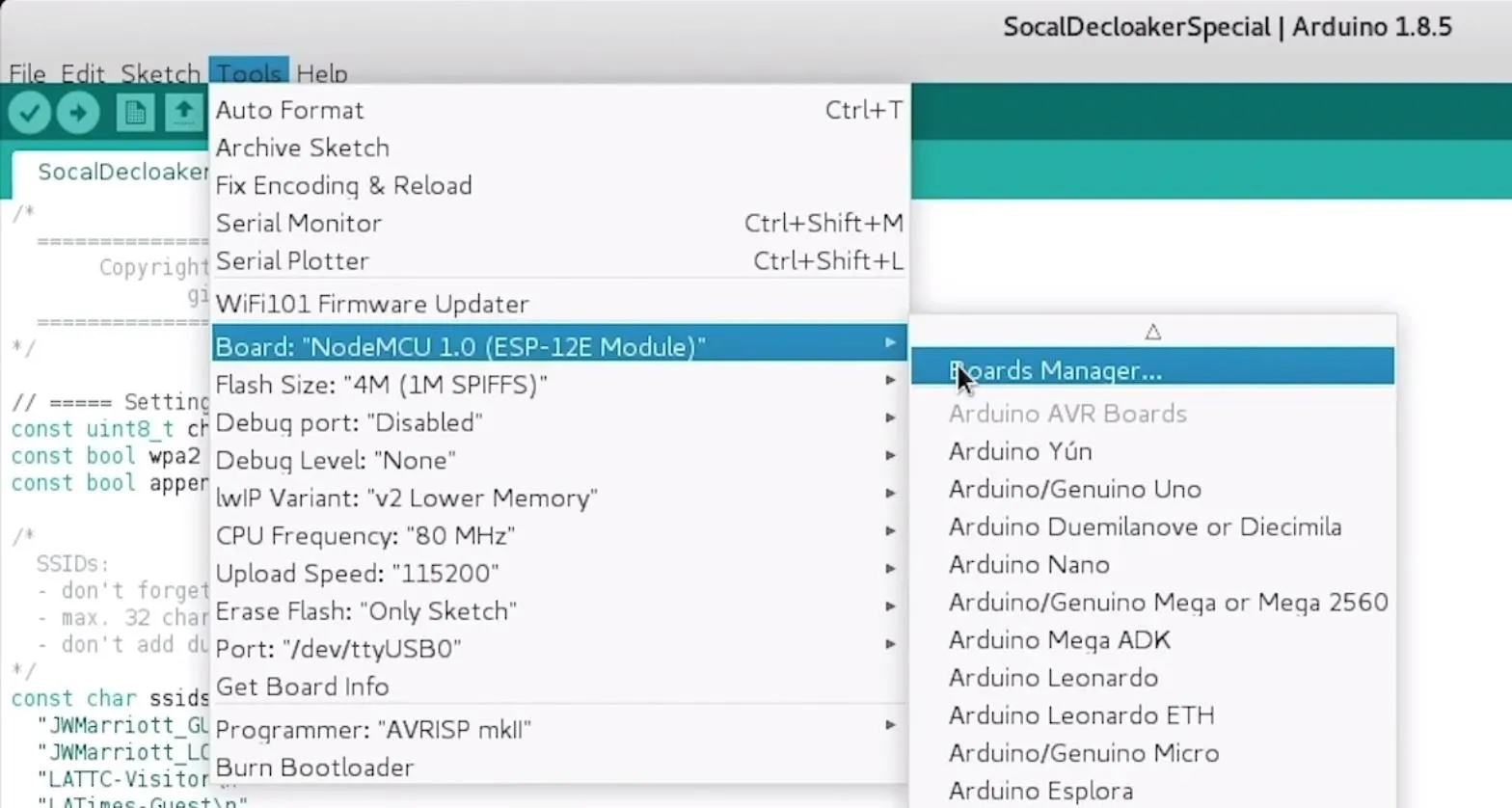Open the File menu
The width and height of the screenshot is (1512, 808).
[27, 73]
